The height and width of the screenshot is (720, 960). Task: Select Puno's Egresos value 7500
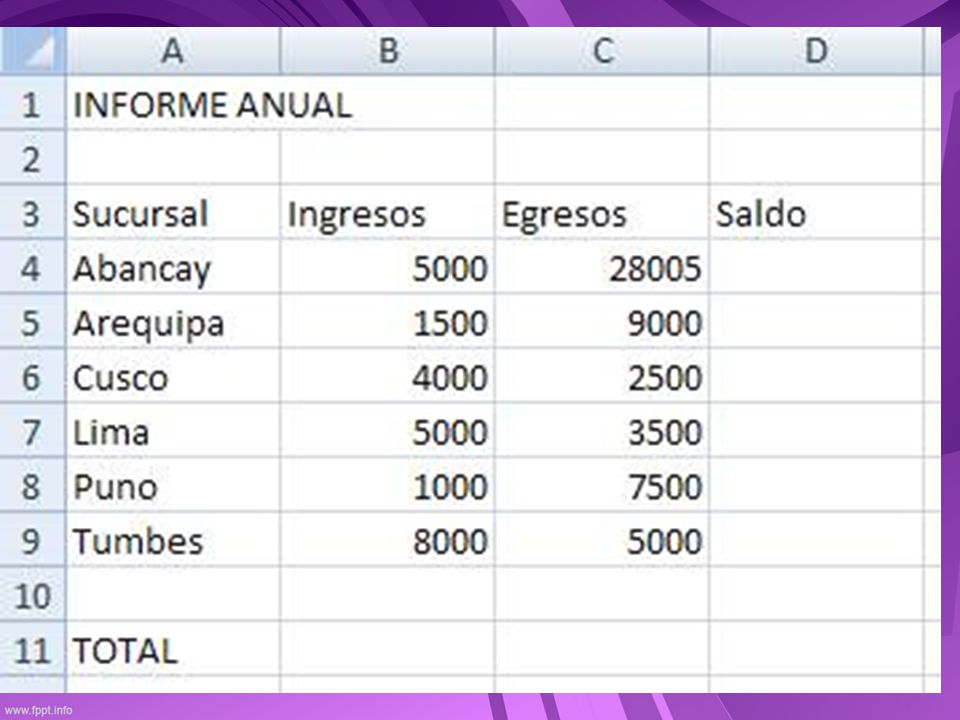point(602,485)
